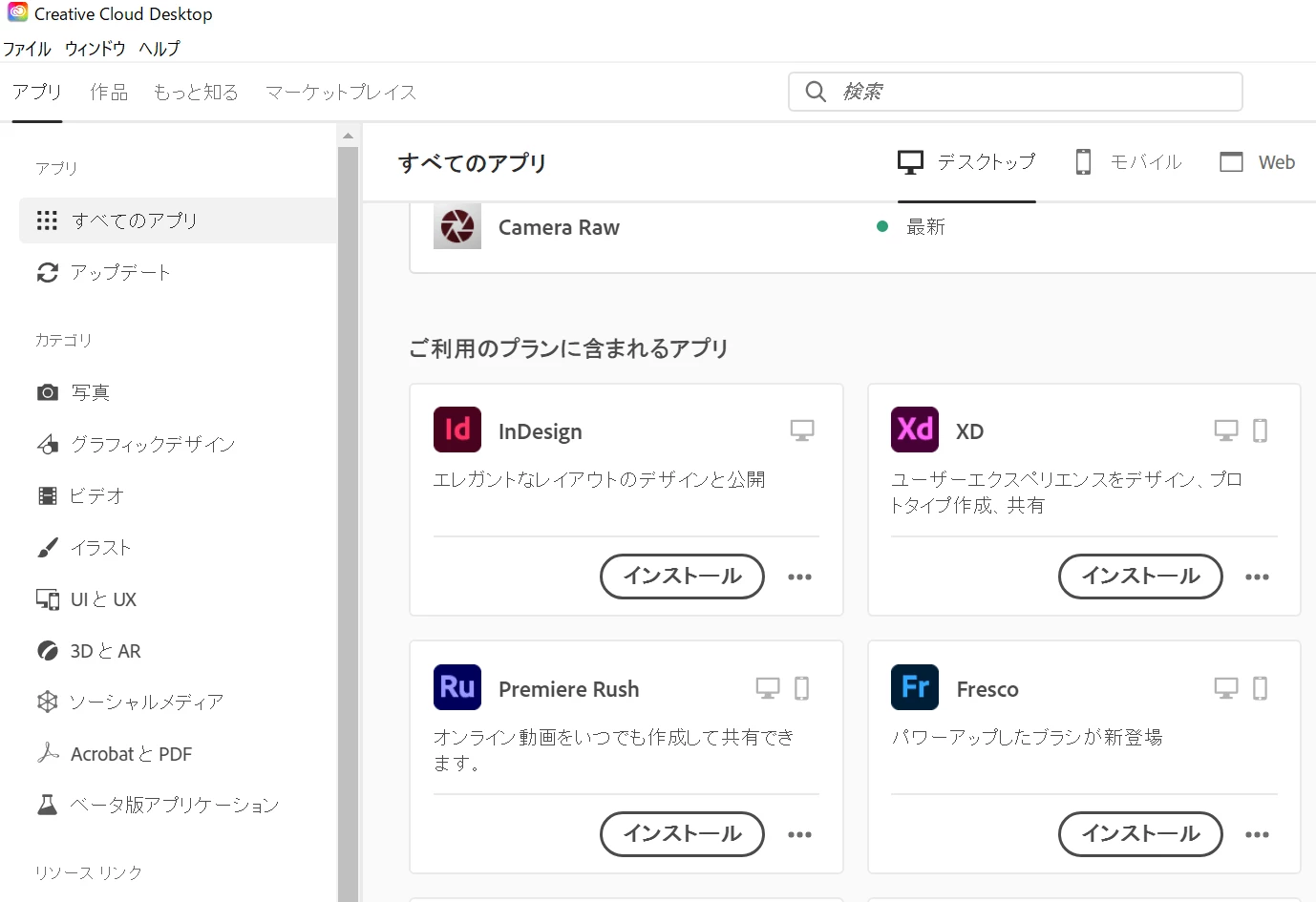Click the Acrobat icon beside Acrobat と PDF
1316x902 pixels.
[47, 753]
